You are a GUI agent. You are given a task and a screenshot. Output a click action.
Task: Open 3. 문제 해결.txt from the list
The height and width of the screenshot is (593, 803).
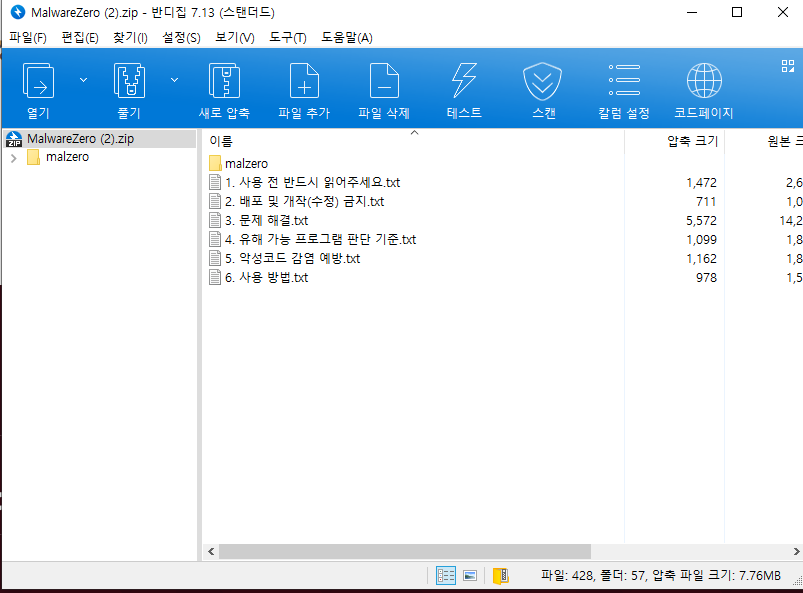click(266, 220)
